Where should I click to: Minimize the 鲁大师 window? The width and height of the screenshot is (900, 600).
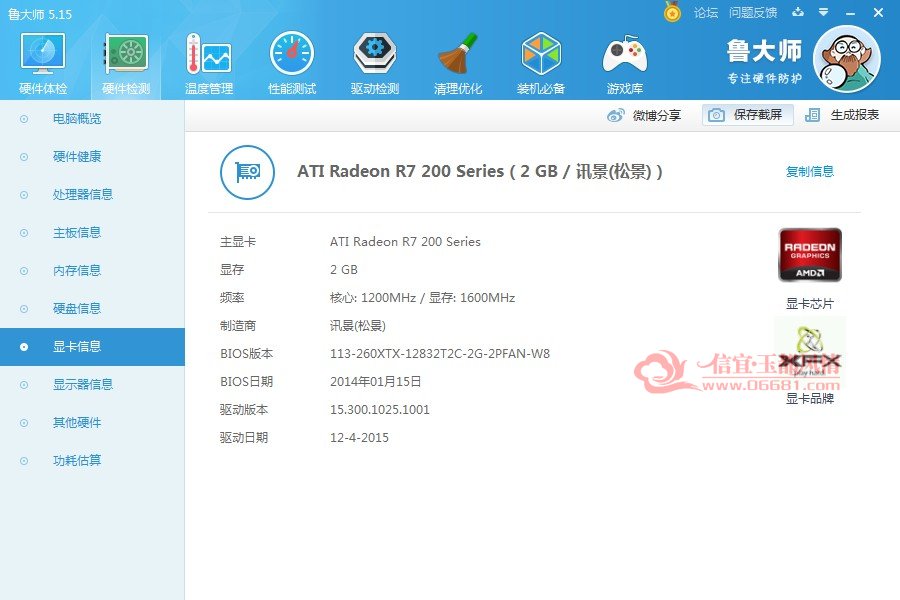point(851,13)
